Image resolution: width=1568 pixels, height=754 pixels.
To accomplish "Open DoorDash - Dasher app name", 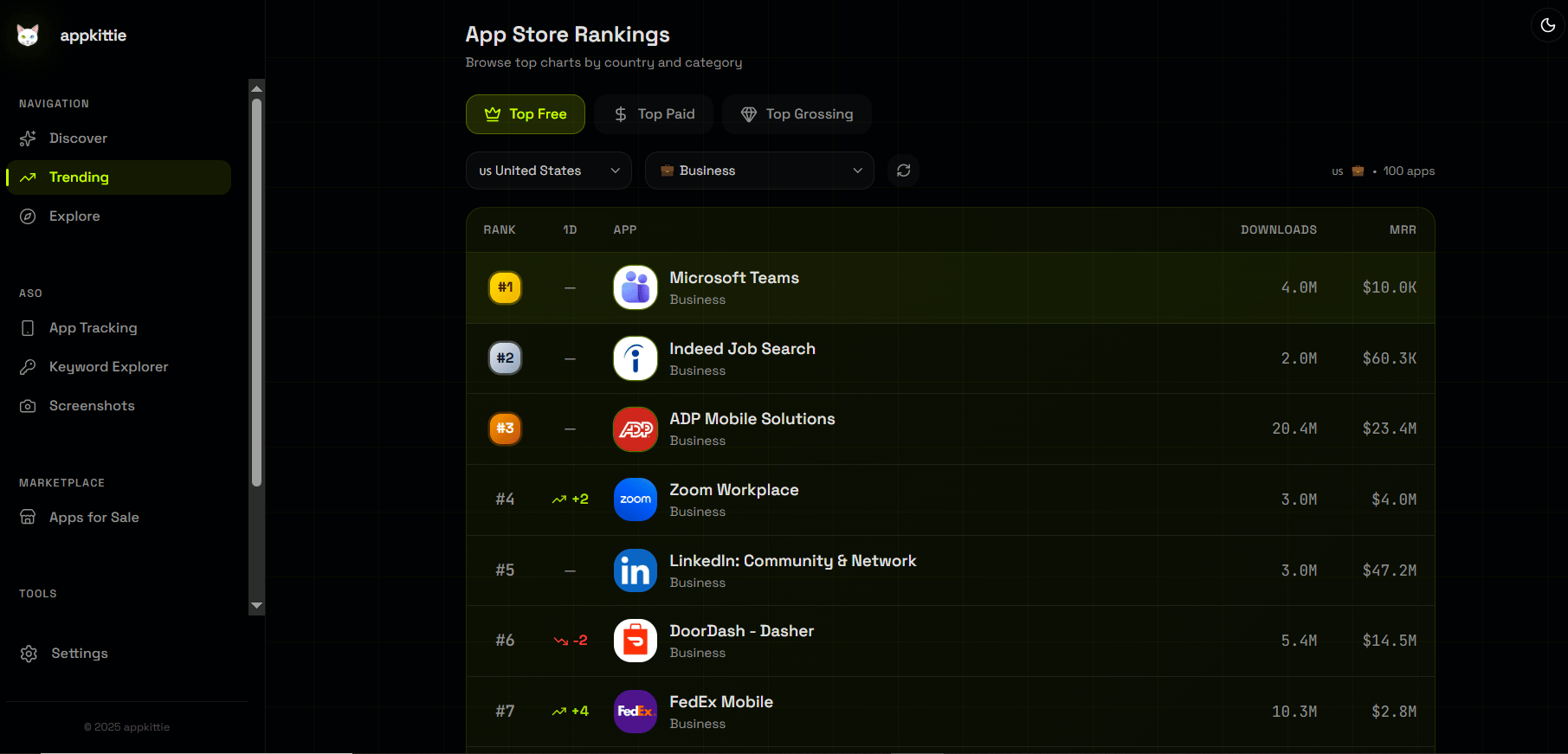I will (x=742, y=631).
